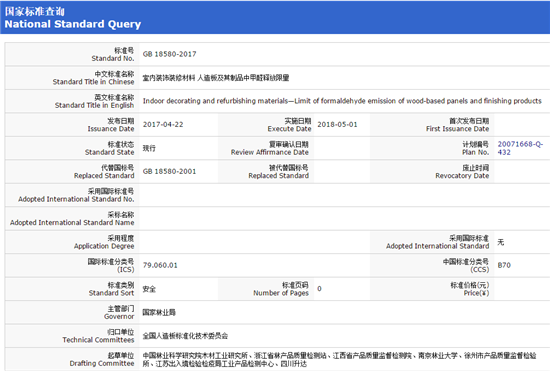Select the number of pages value 0

click(319, 289)
